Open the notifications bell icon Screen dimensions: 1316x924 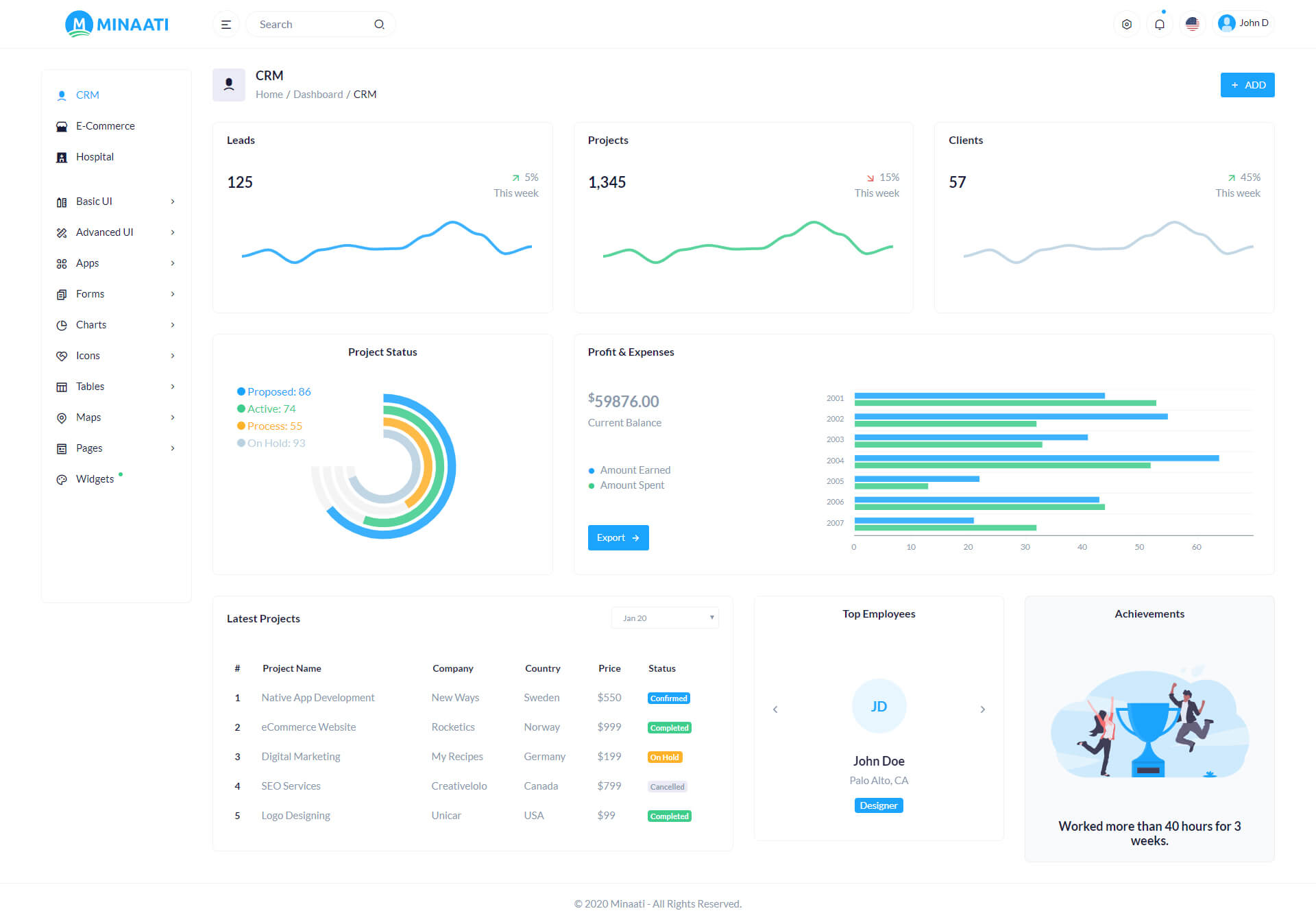point(1159,25)
